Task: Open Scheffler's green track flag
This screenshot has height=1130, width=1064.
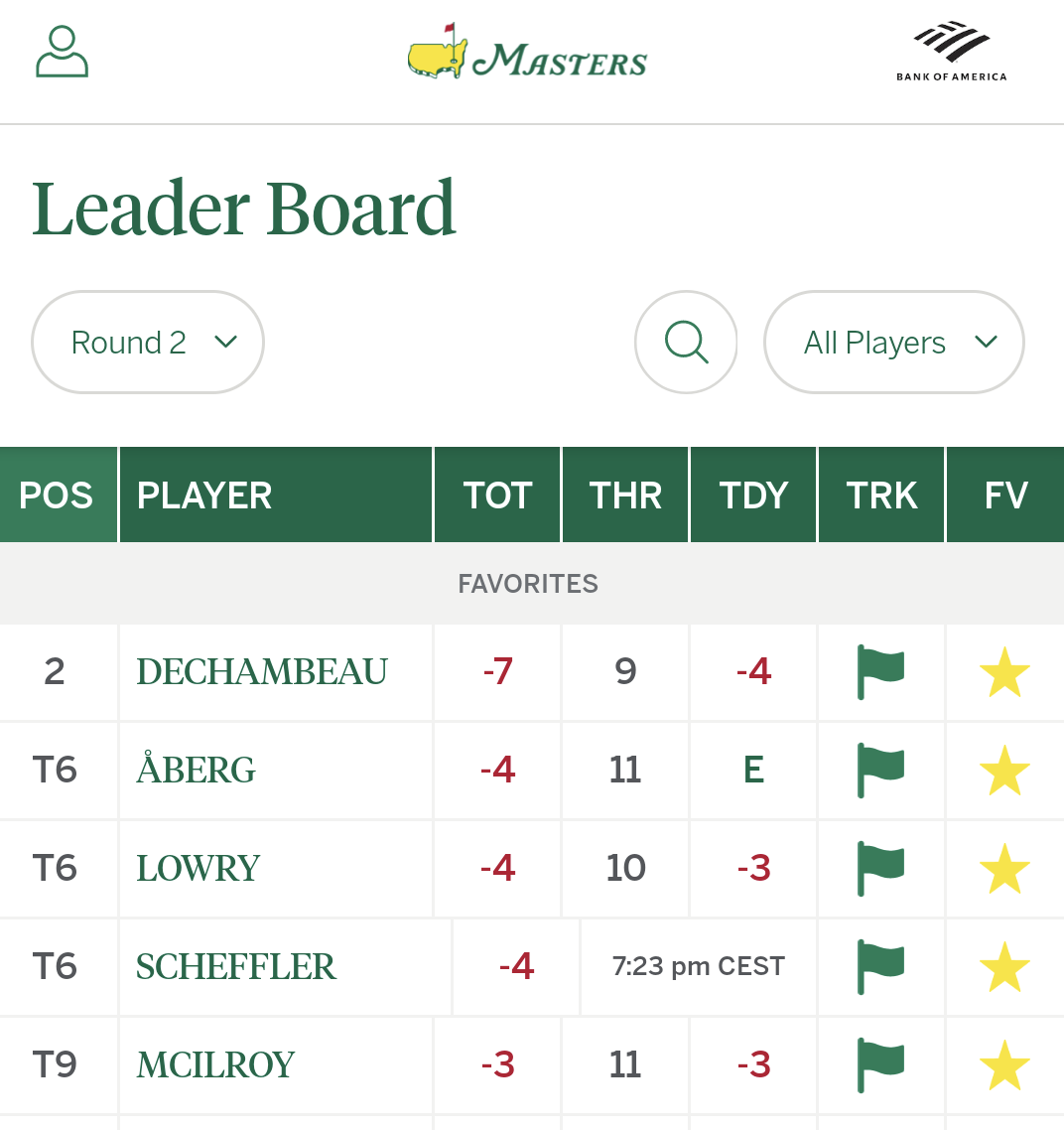Action: coord(880,966)
